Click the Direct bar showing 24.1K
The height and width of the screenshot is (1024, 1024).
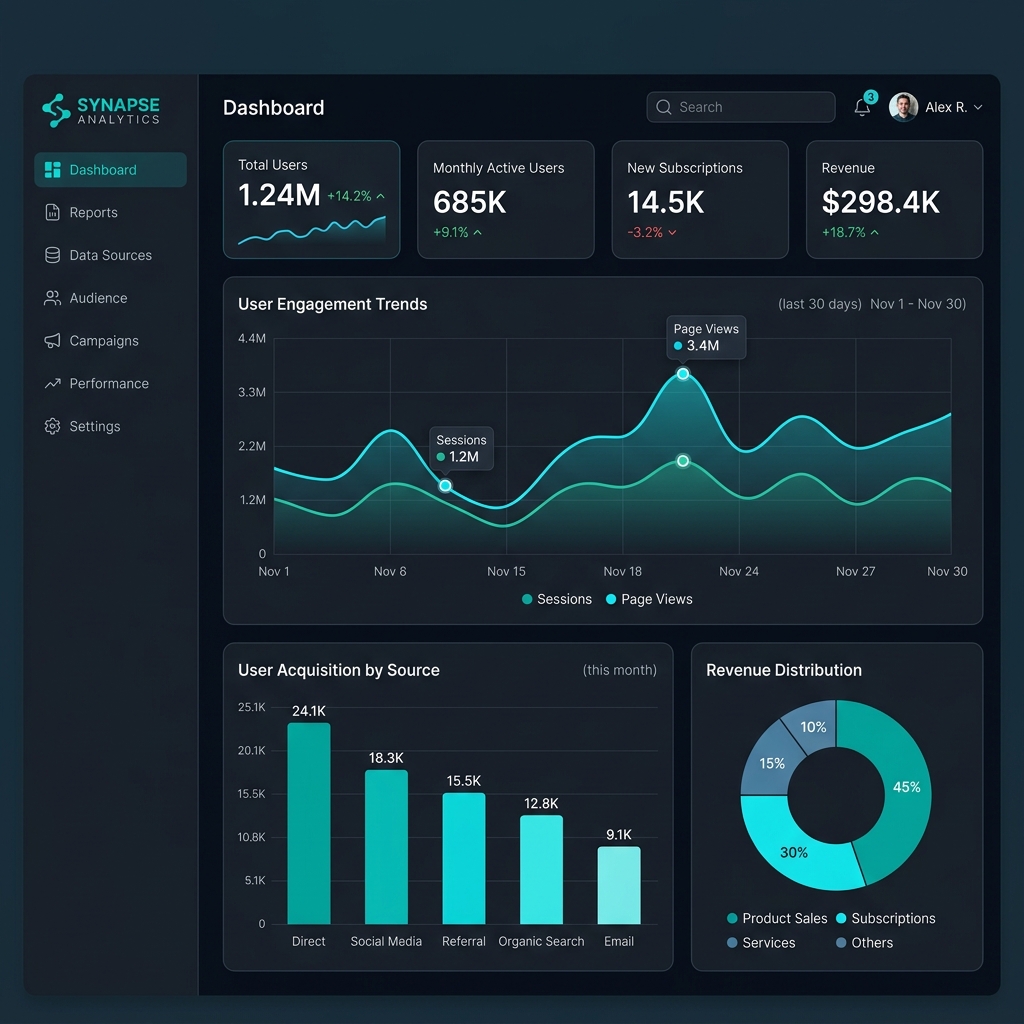(x=309, y=824)
